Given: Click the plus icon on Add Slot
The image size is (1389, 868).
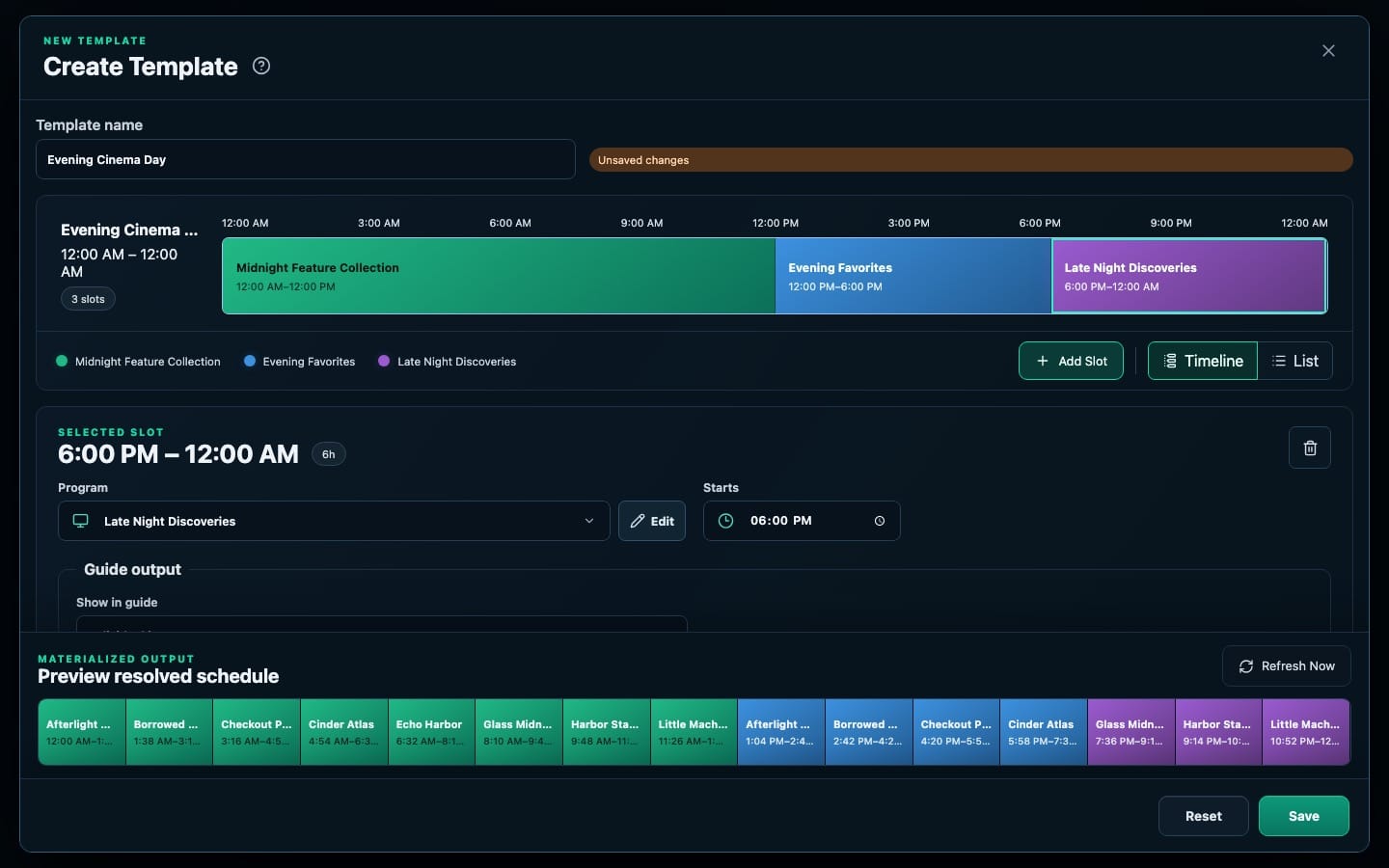Looking at the screenshot, I should pos(1043,361).
